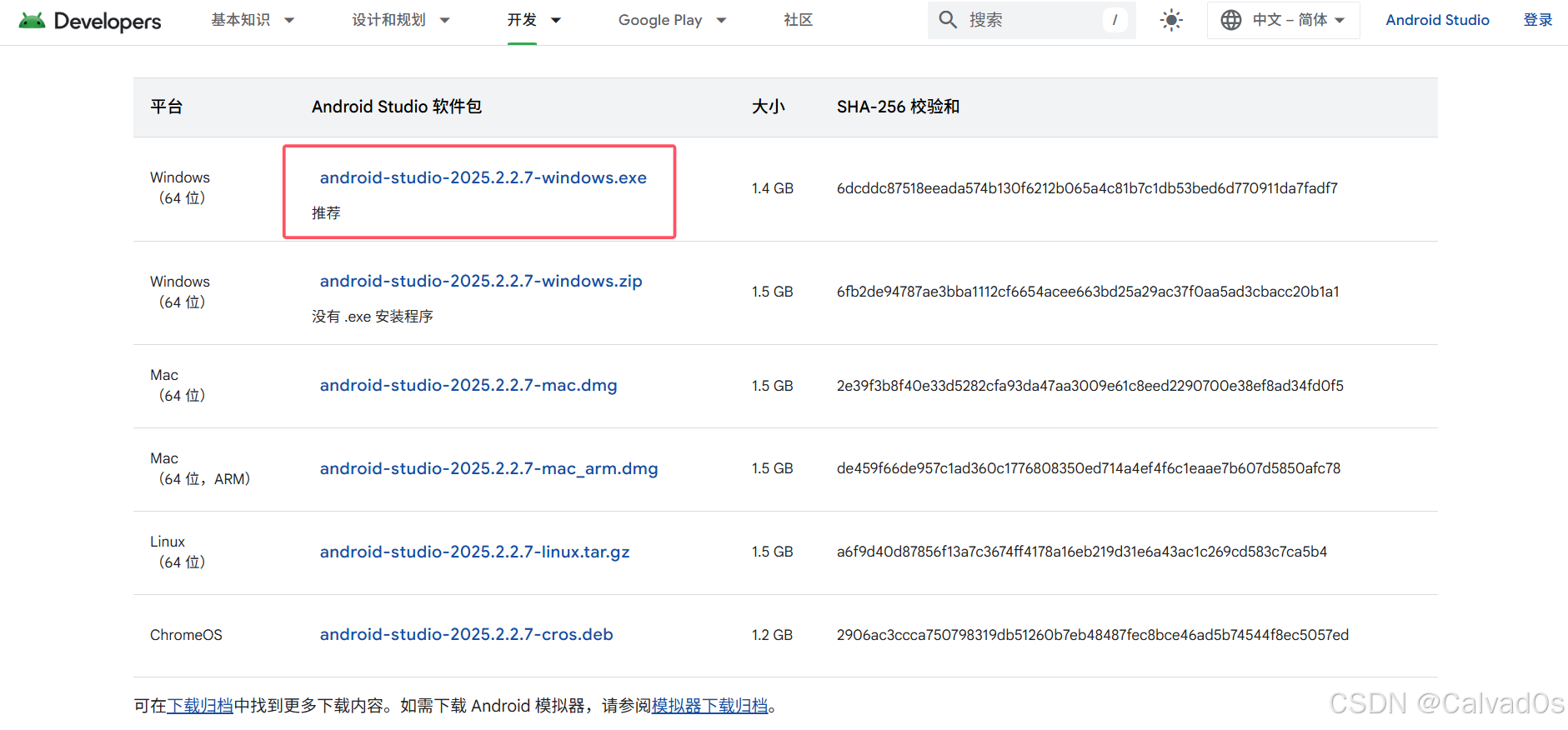
Task: Open the 基本知识 menu item
Action: point(241,19)
